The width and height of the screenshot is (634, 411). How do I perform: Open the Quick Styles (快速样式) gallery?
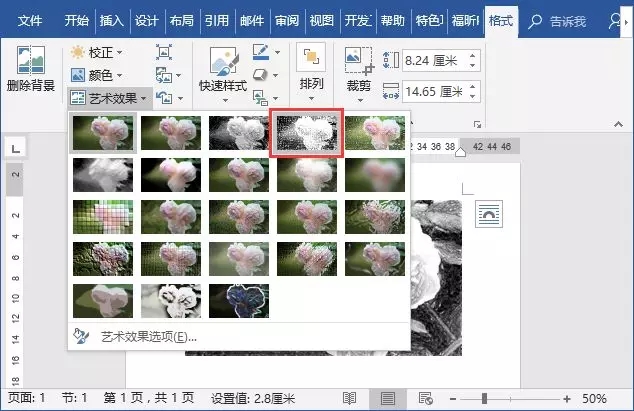click(x=223, y=74)
